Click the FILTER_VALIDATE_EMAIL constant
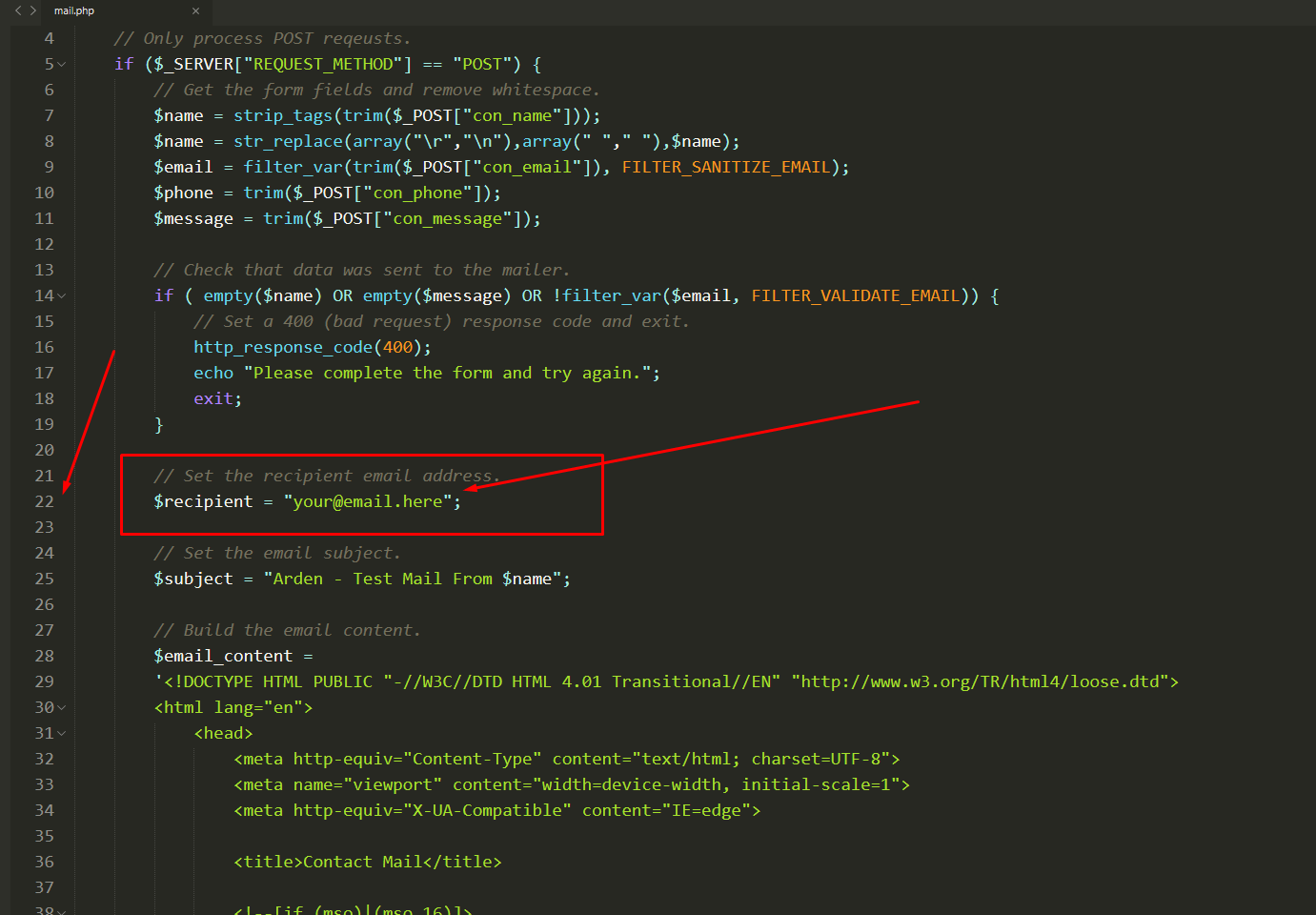The width and height of the screenshot is (1316, 915). [856, 295]
